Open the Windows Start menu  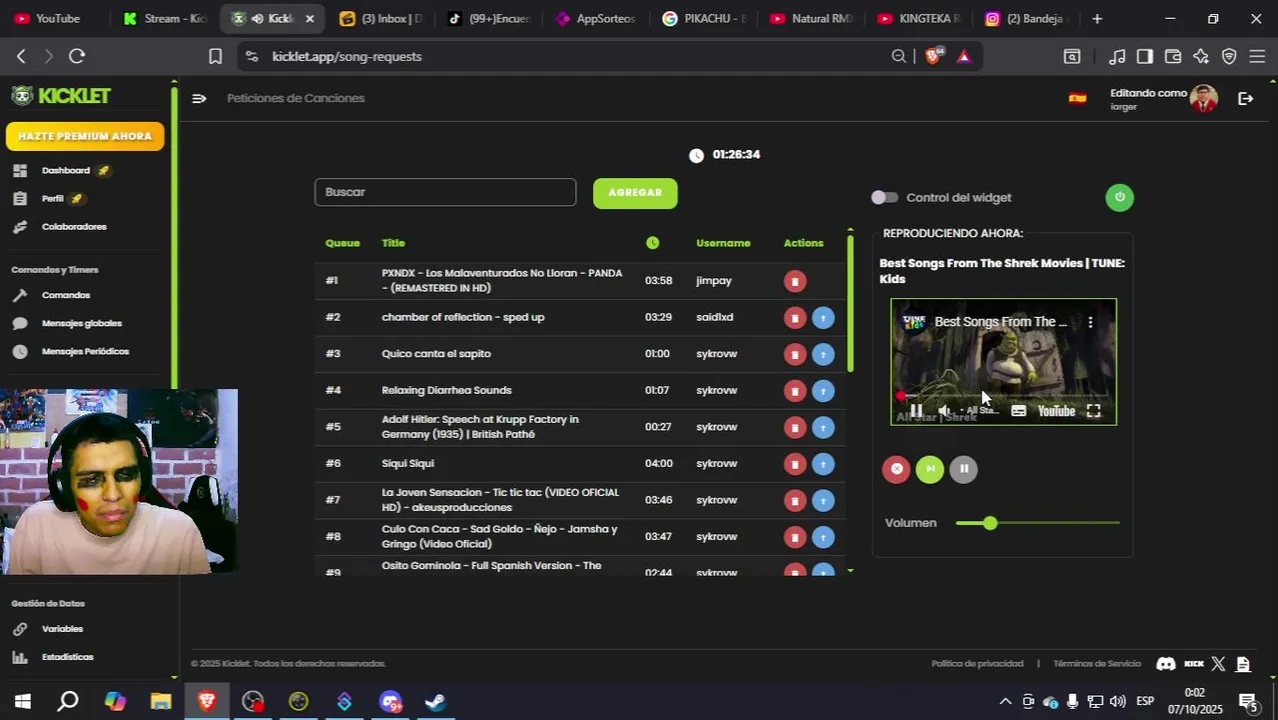point(22,702)
